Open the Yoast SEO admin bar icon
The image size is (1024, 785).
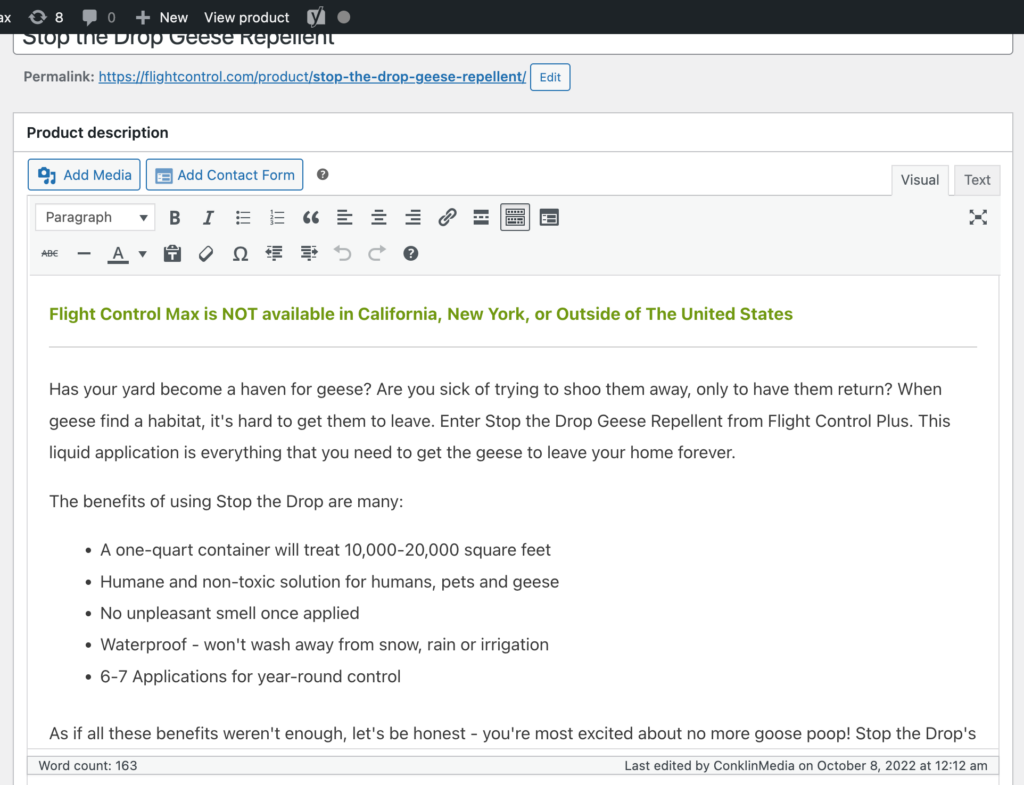[316, 18]
